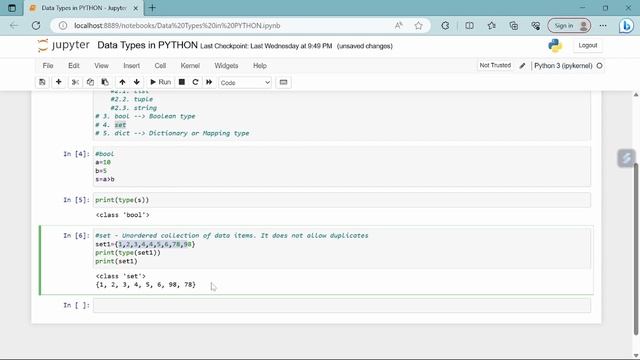
Task: Copy selected cells icon
Action: point(90,82)
